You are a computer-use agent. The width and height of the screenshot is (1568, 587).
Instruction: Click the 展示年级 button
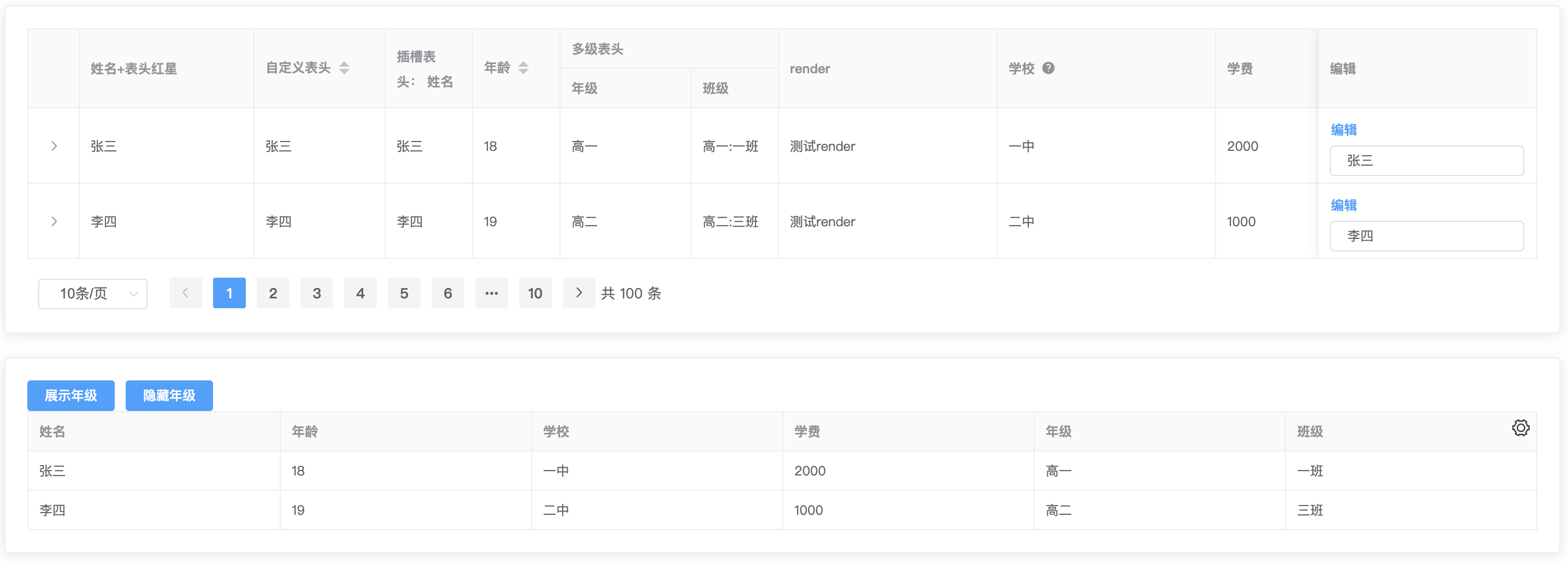pyautogui.click(x=71, y=396)
